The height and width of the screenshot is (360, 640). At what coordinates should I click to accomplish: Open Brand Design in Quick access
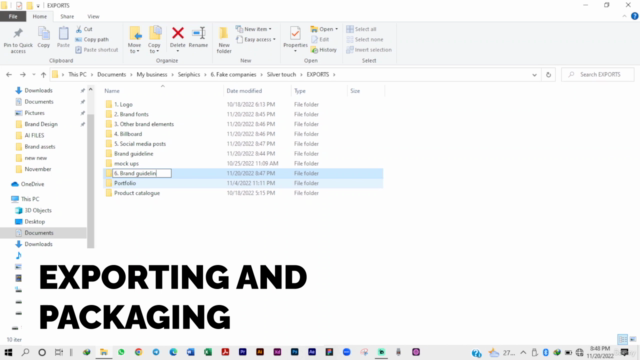tap(41, 124)
